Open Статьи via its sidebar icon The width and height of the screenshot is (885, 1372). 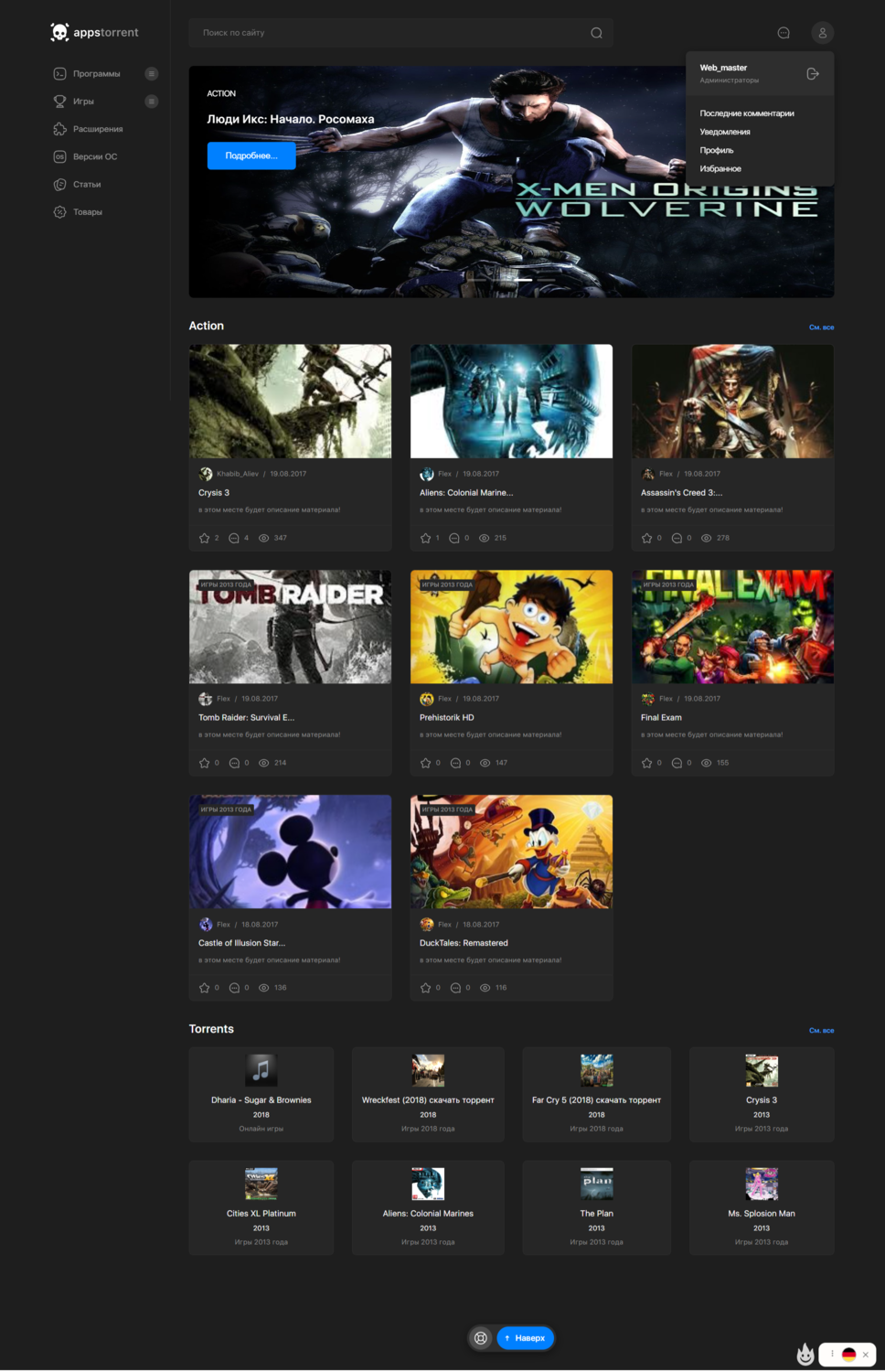[59, 184]
